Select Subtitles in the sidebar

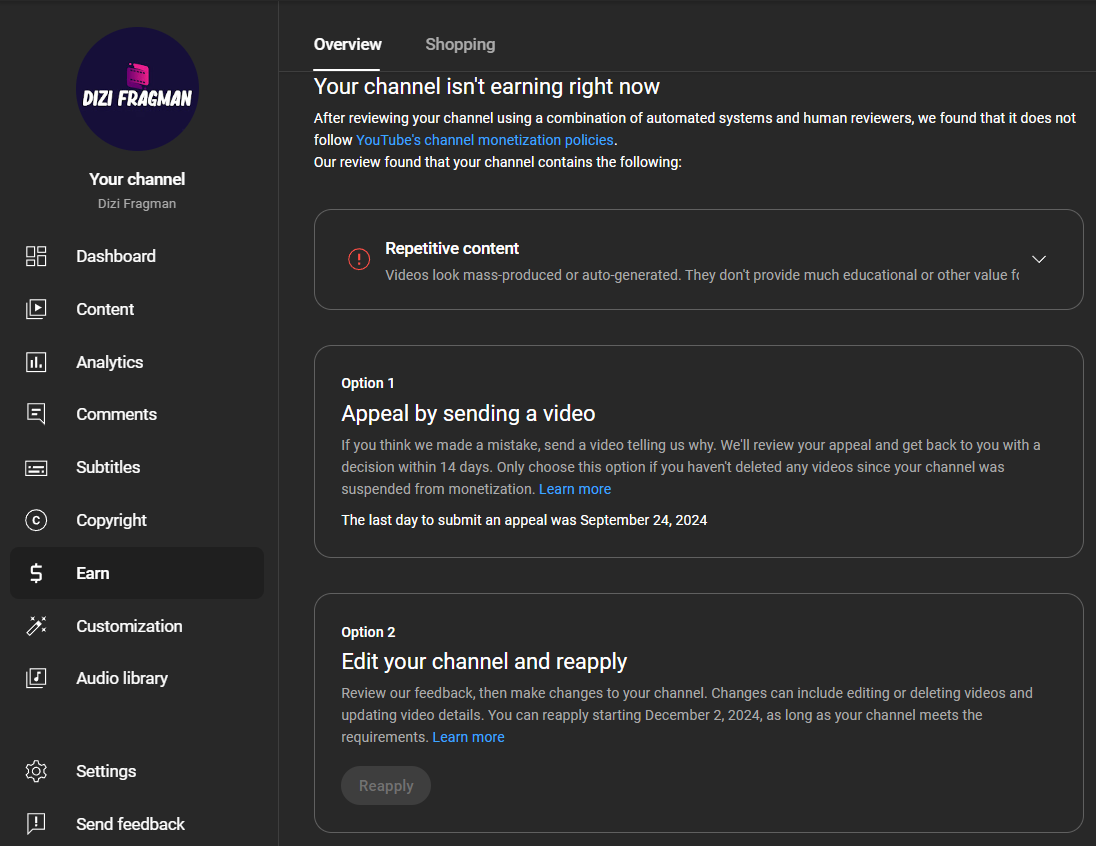[x=137, y=467]
